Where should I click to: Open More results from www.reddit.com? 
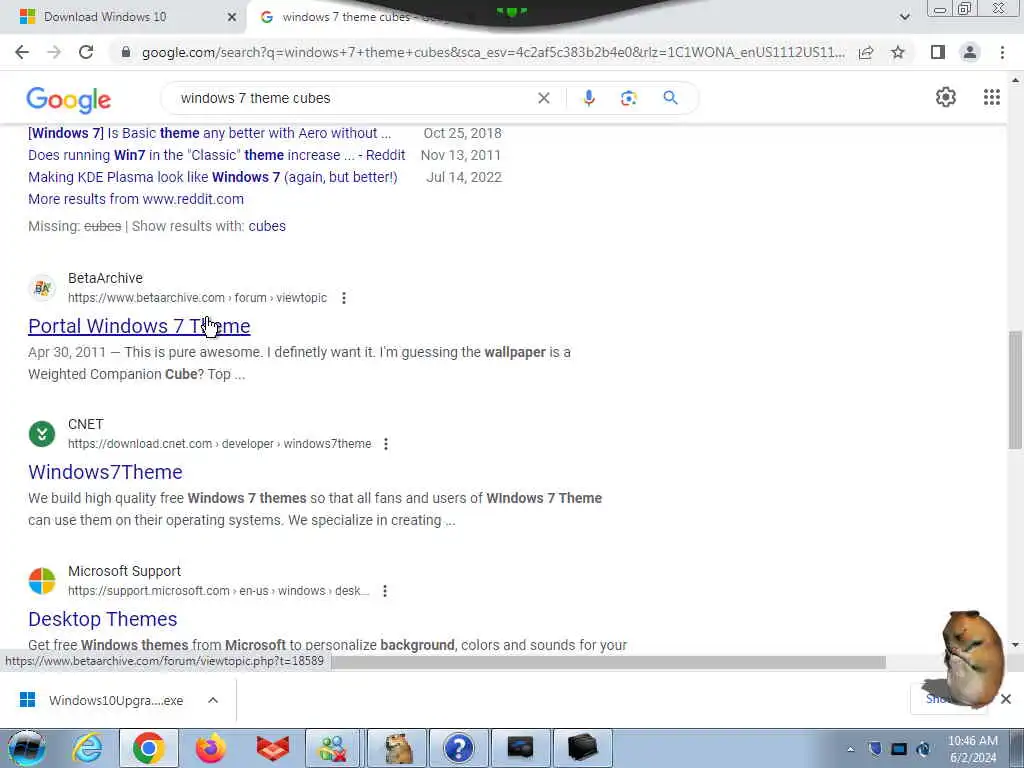coord(136,199)
